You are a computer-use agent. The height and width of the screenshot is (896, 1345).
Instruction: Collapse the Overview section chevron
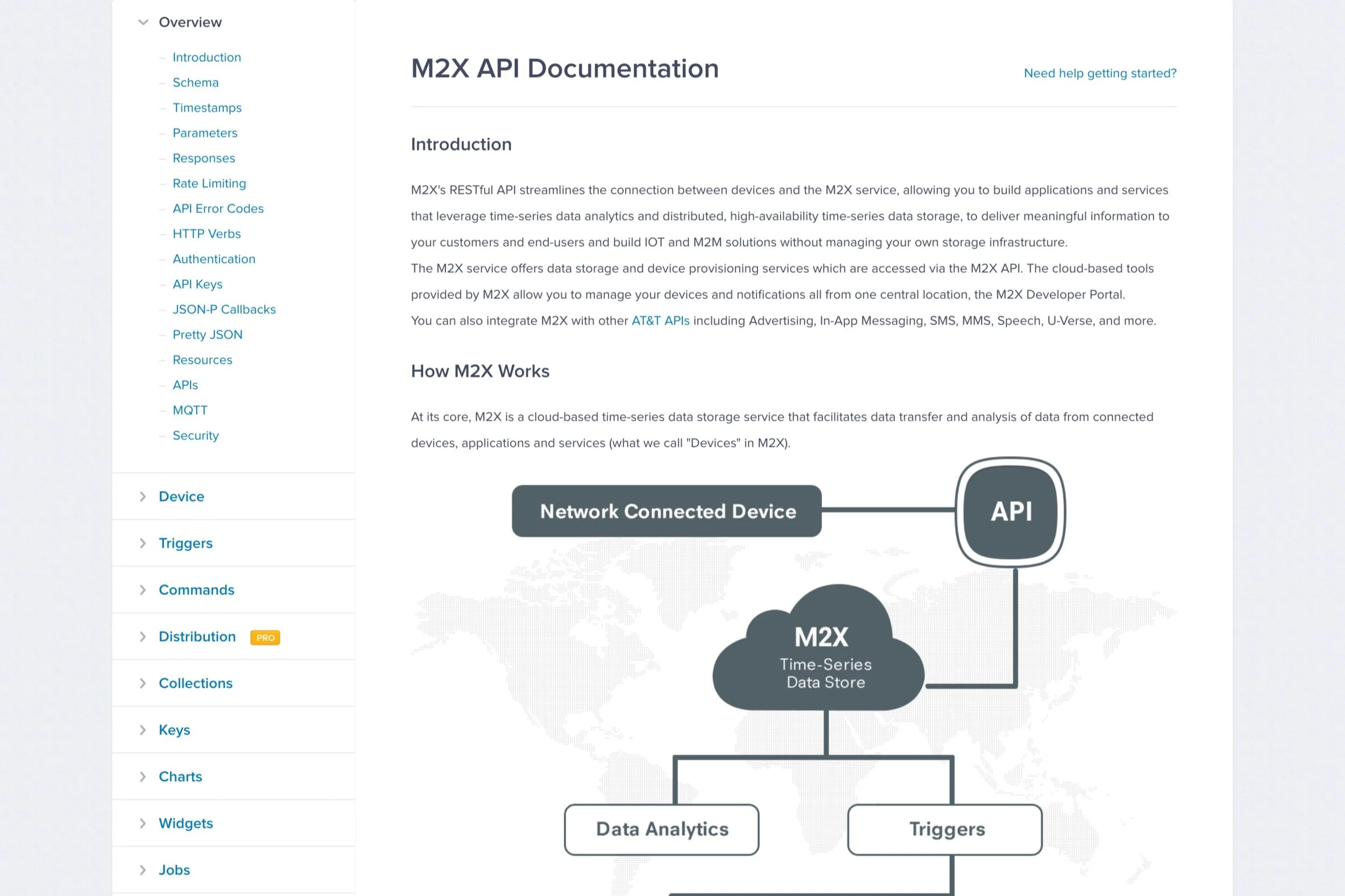(143, 22)
